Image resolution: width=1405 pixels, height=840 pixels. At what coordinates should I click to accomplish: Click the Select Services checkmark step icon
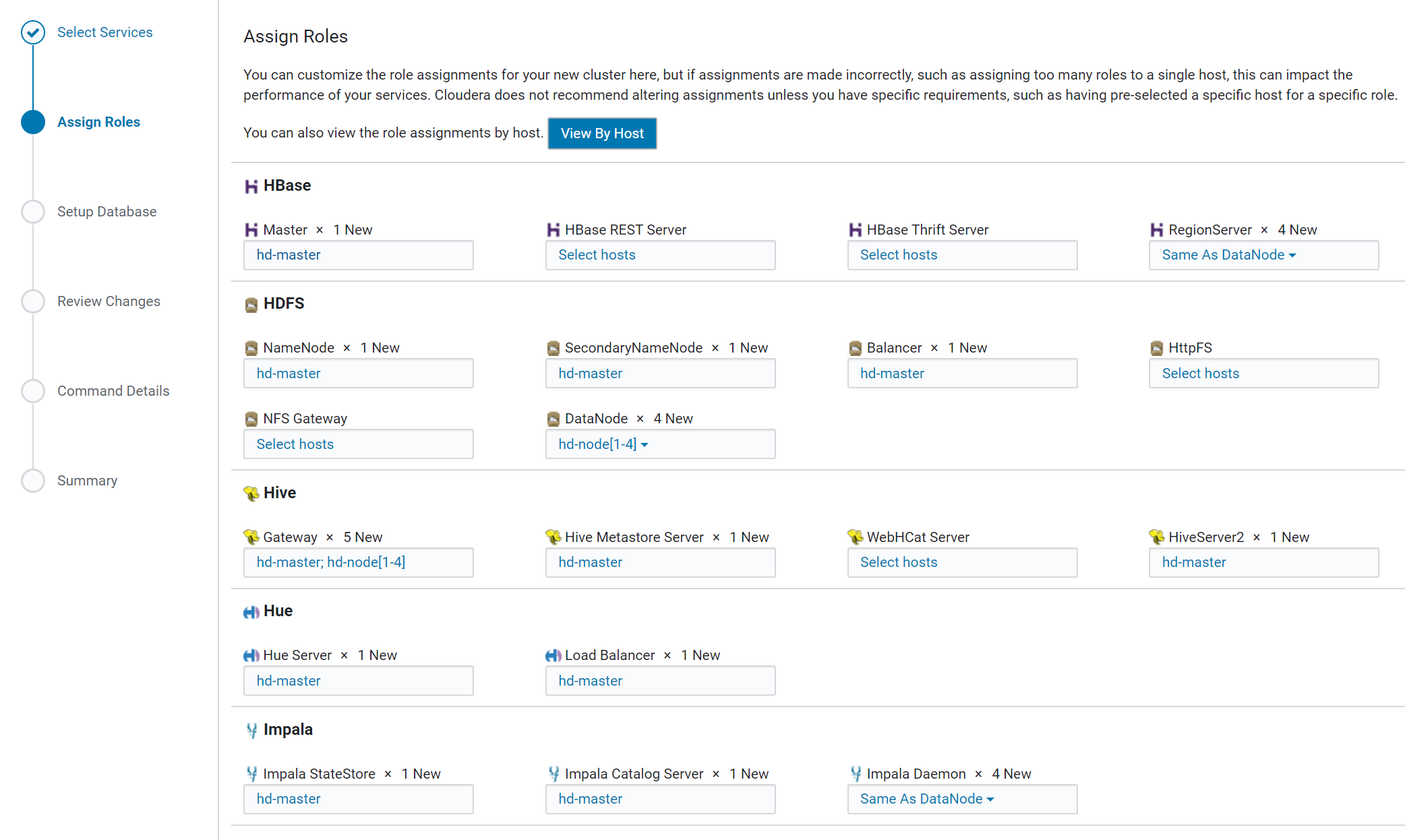pos(32,32)
